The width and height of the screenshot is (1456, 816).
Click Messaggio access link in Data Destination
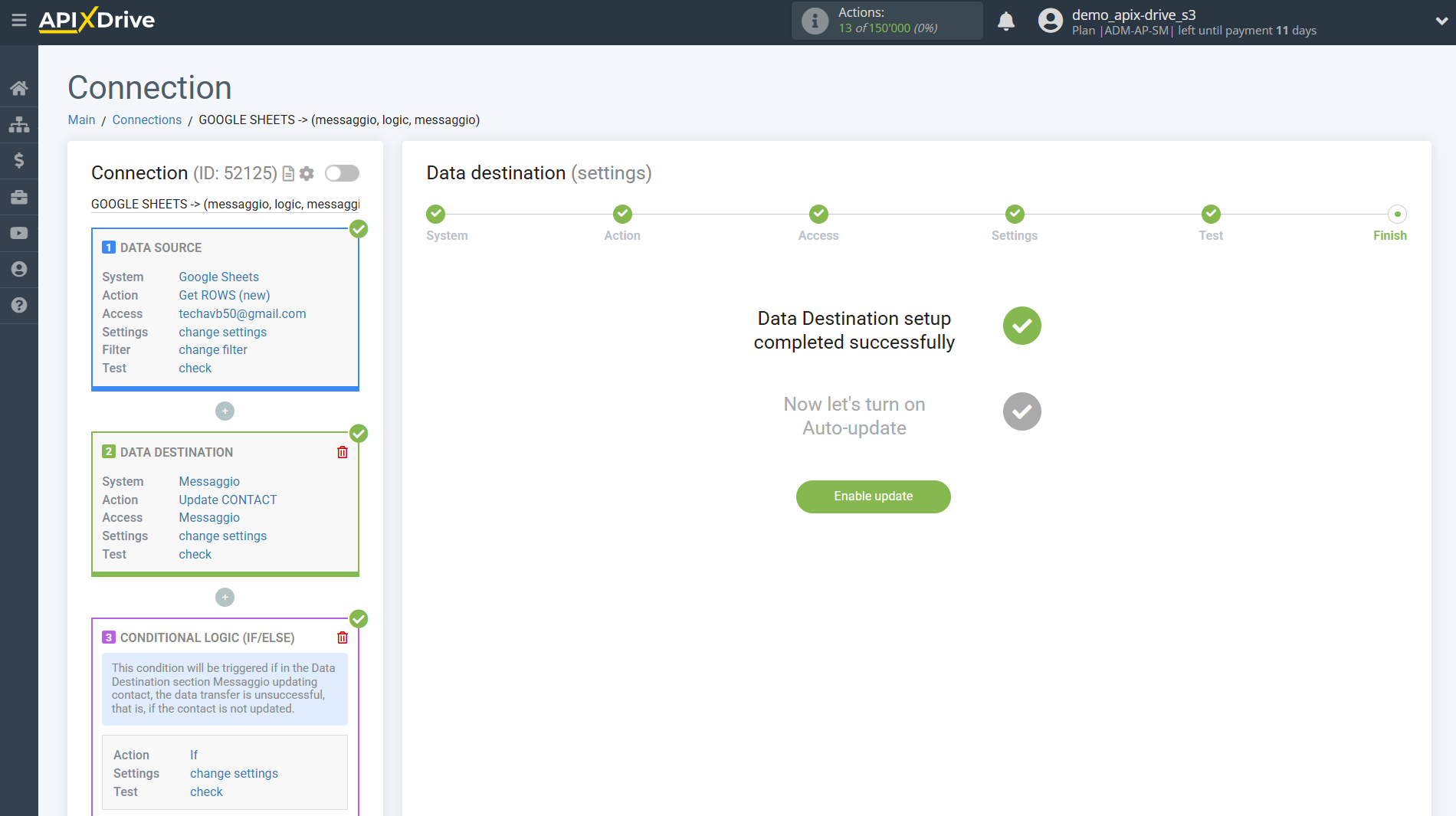[x=209, y=517]
